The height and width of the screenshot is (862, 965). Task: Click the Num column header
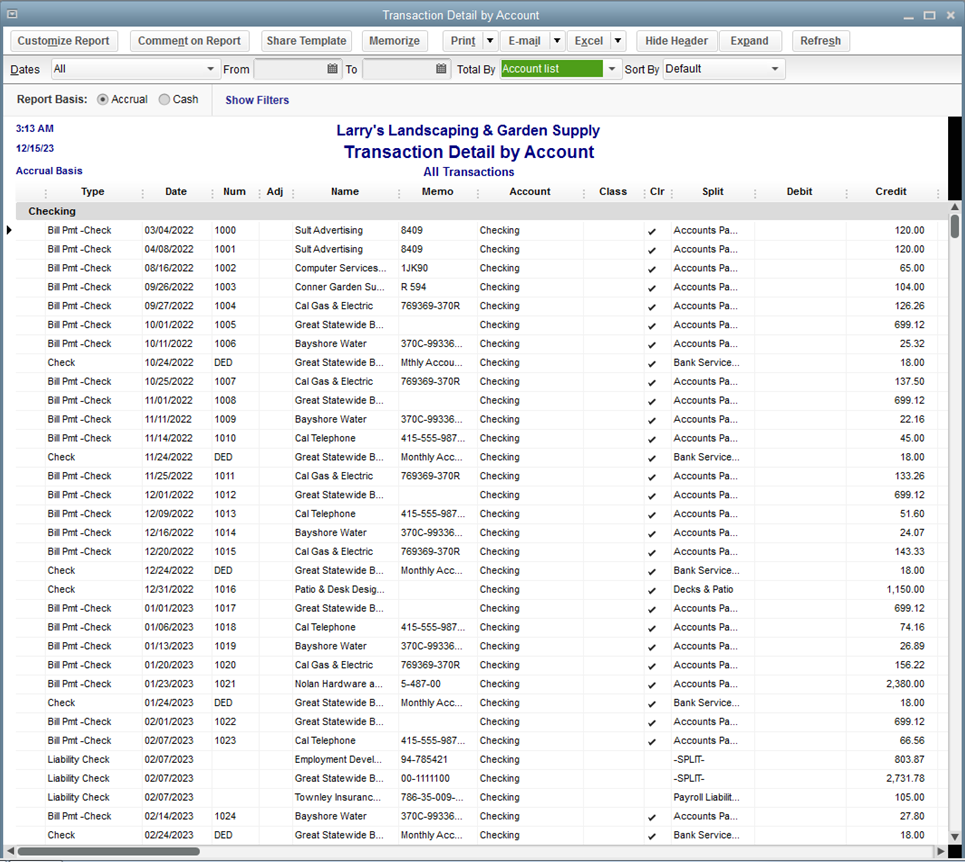click(x=234, y=191)
